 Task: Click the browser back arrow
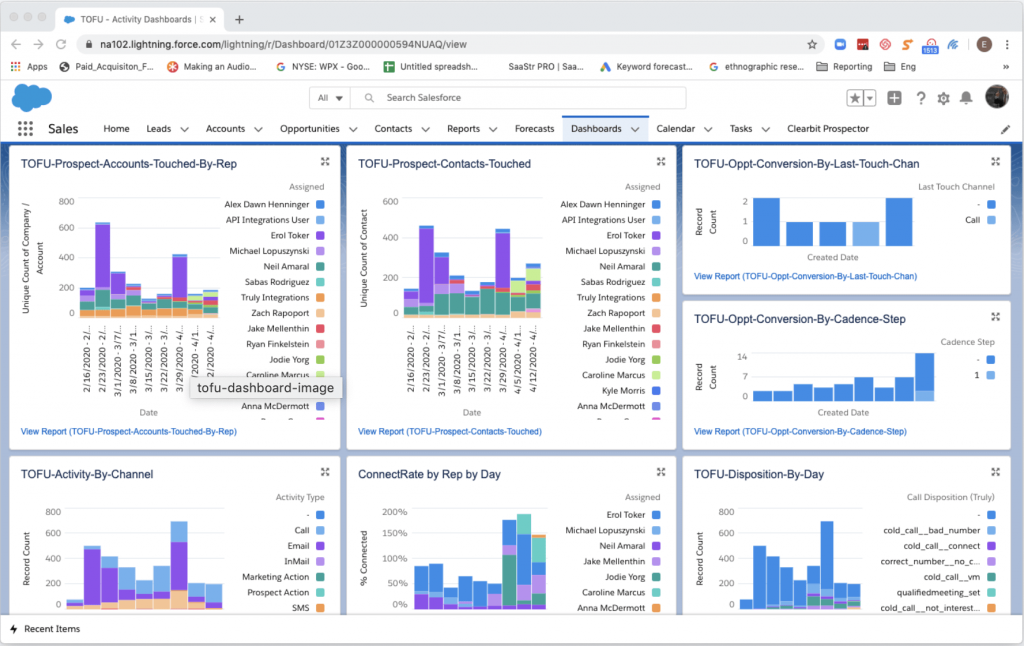[x=16, y=44]
